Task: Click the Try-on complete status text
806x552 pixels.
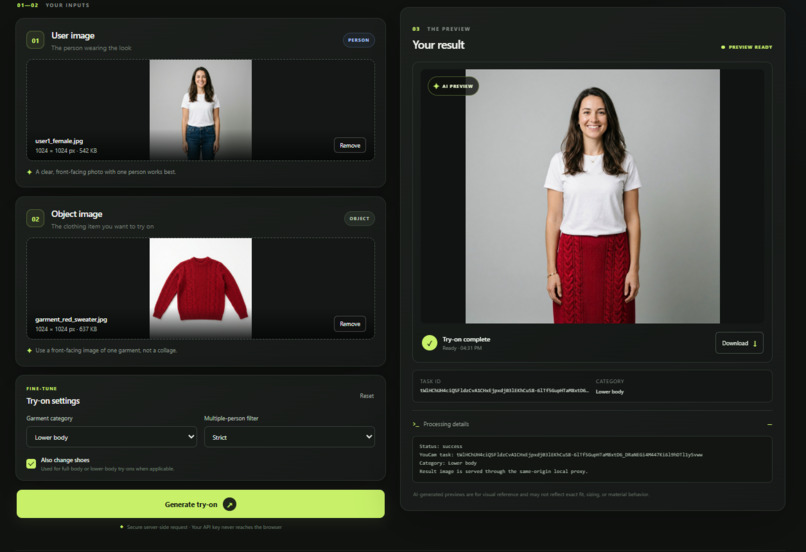Action: [x=466, y=339]
